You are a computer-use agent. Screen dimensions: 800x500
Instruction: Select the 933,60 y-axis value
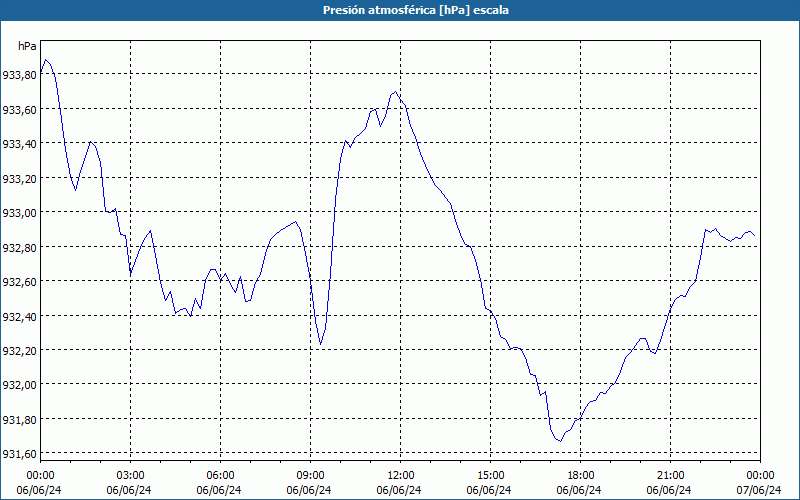[19, 110]
